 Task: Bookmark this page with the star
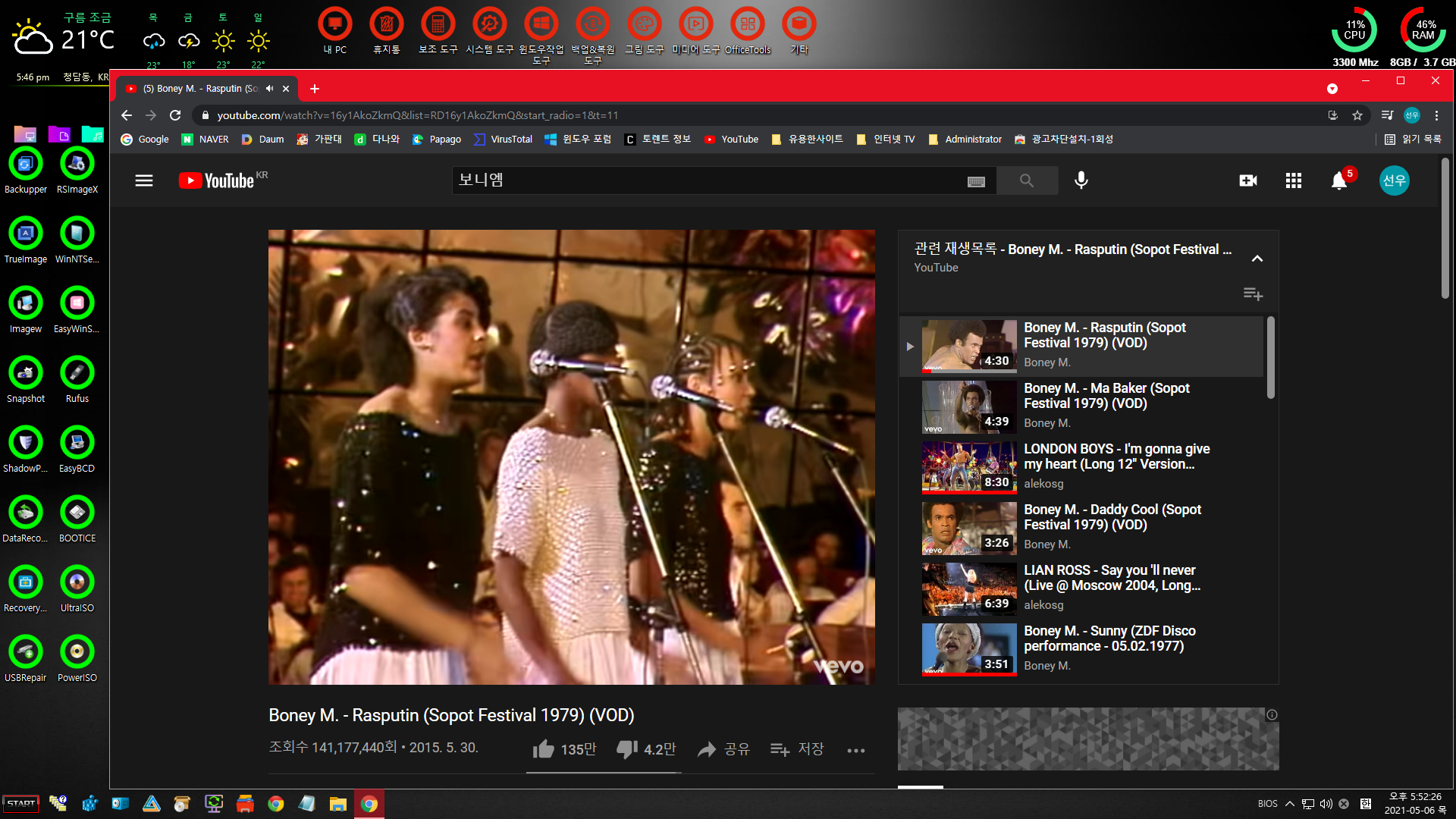click(x=1357, y=115)
